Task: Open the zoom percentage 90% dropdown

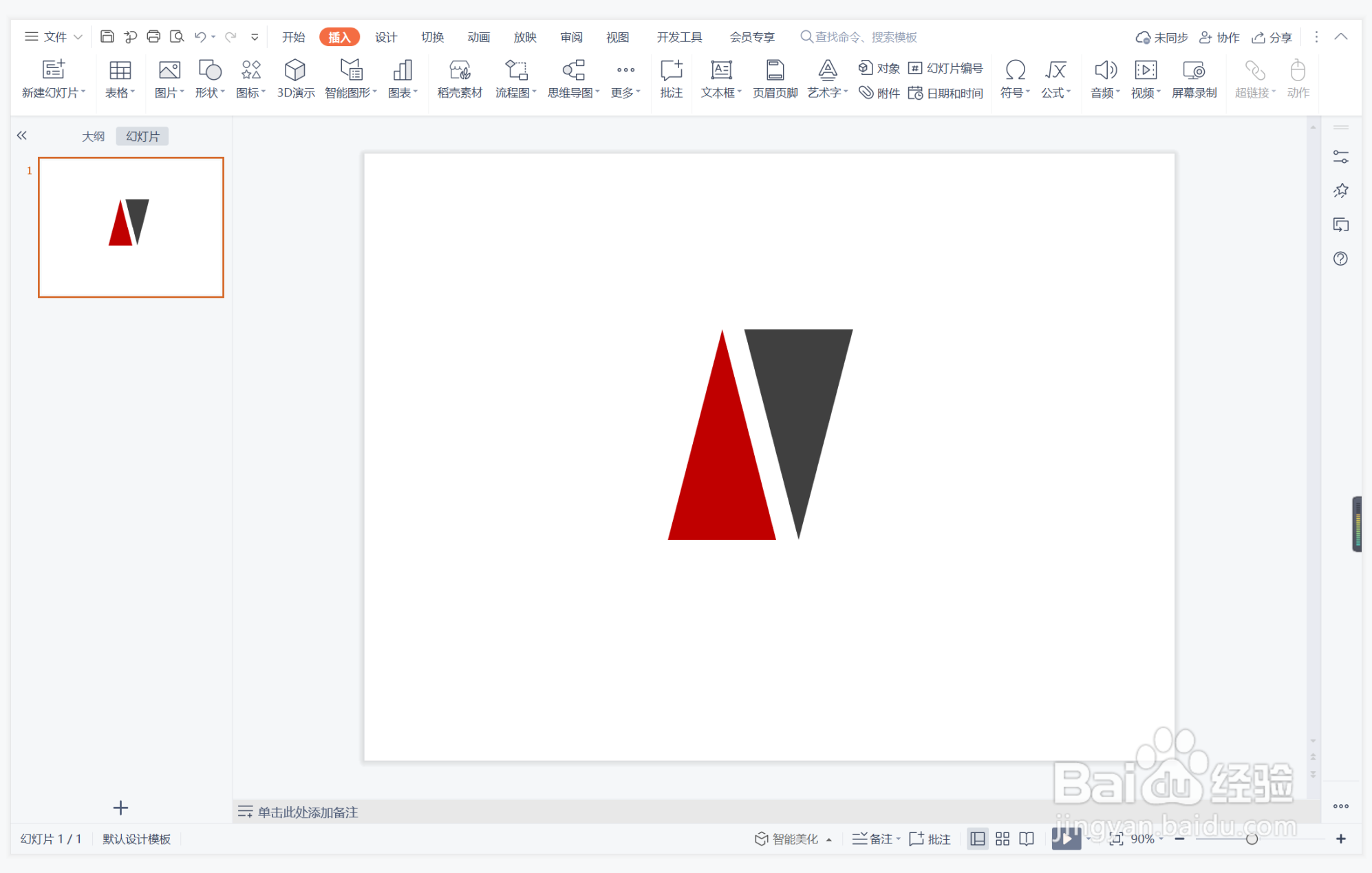Action: pyautogui.click(x=1161, y=839)
